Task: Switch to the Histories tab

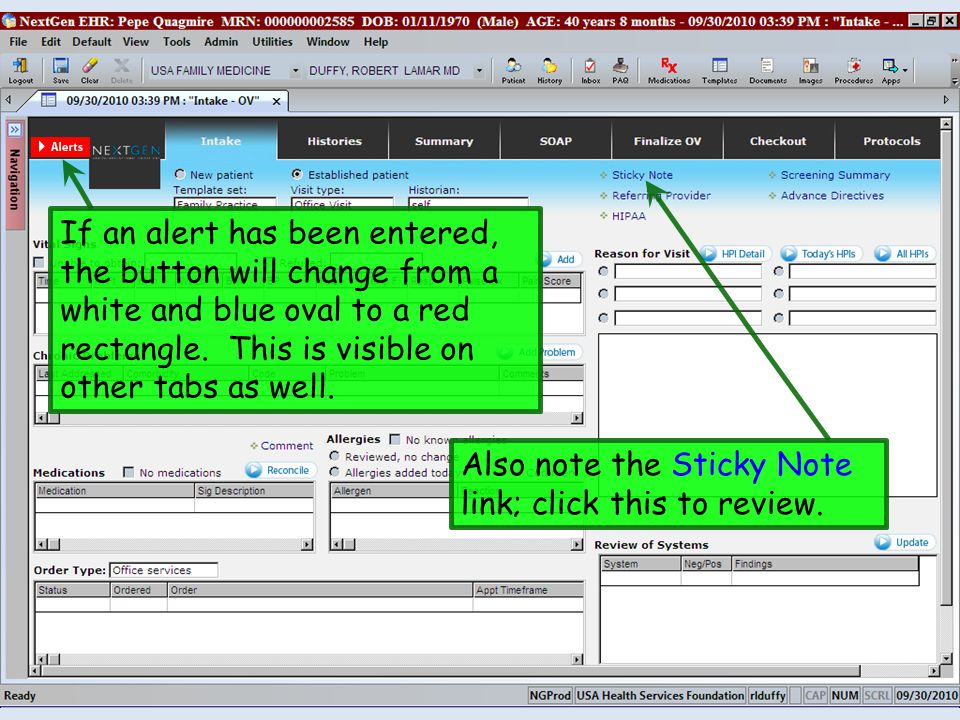Action: pyautogui.click(x=334, y=141)
